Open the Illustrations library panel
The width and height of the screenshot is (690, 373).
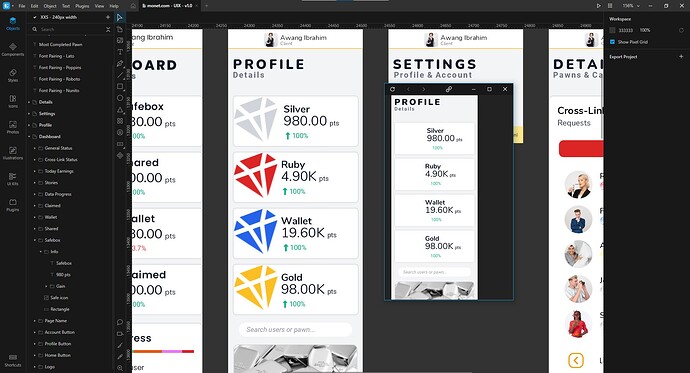coord(13,154)
